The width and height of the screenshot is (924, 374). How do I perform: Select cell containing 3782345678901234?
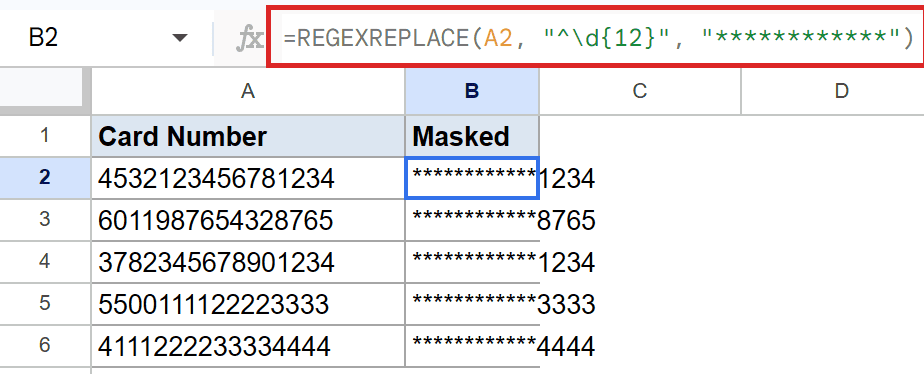[x=248, y=262]
